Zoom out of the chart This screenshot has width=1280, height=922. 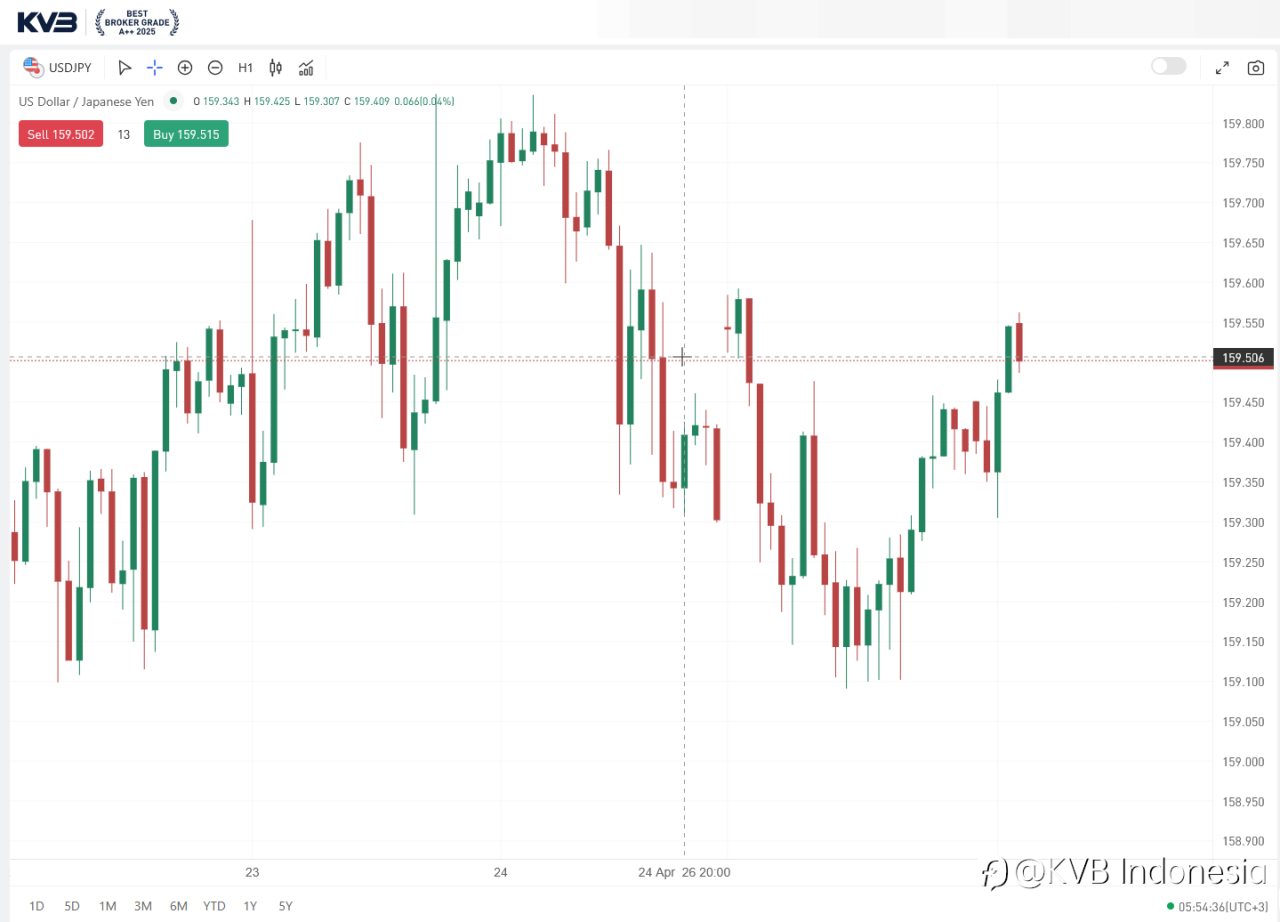[x=215, y=68]
